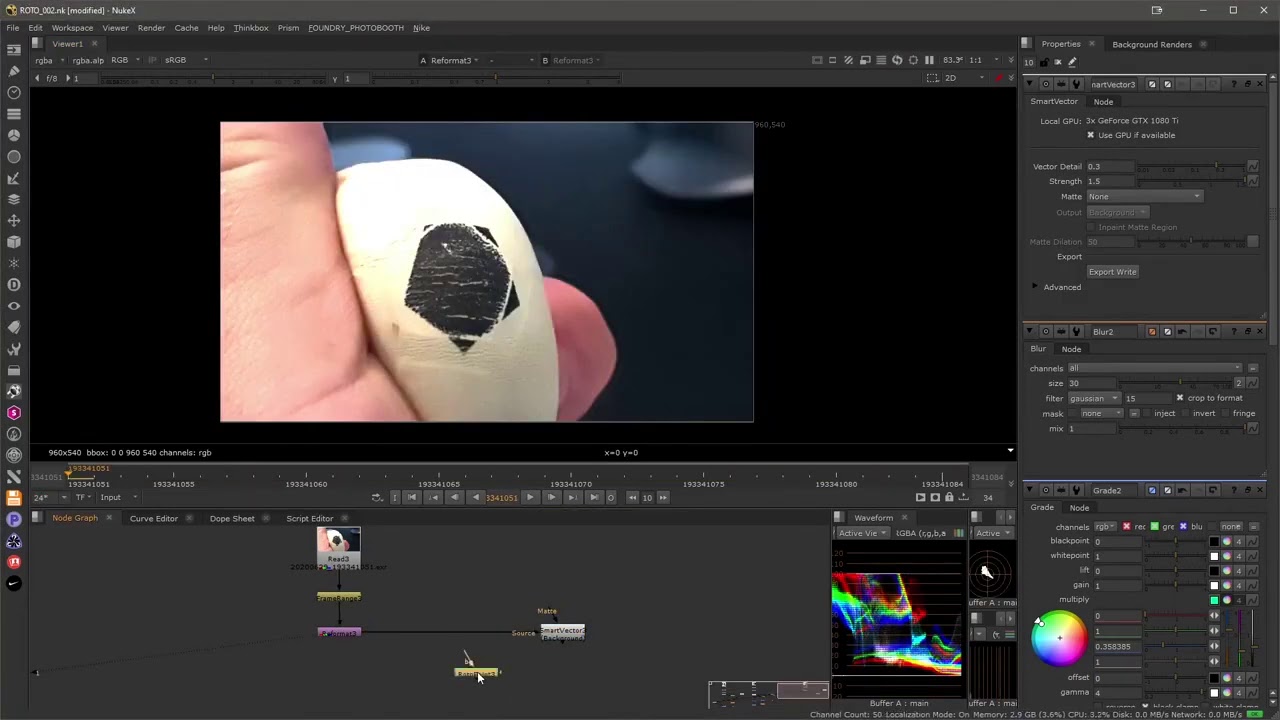Image resolution: width=1280 pixels, height=720 pixels.
Task: Click the curve icon beside Vector Detail
Action: pos(1252,166)
